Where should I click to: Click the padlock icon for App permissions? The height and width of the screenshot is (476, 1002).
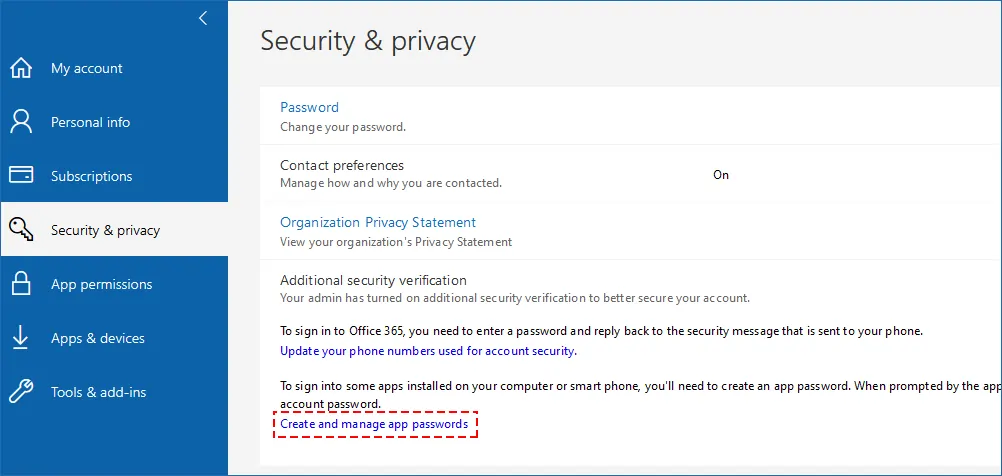[x=21, y=284]
